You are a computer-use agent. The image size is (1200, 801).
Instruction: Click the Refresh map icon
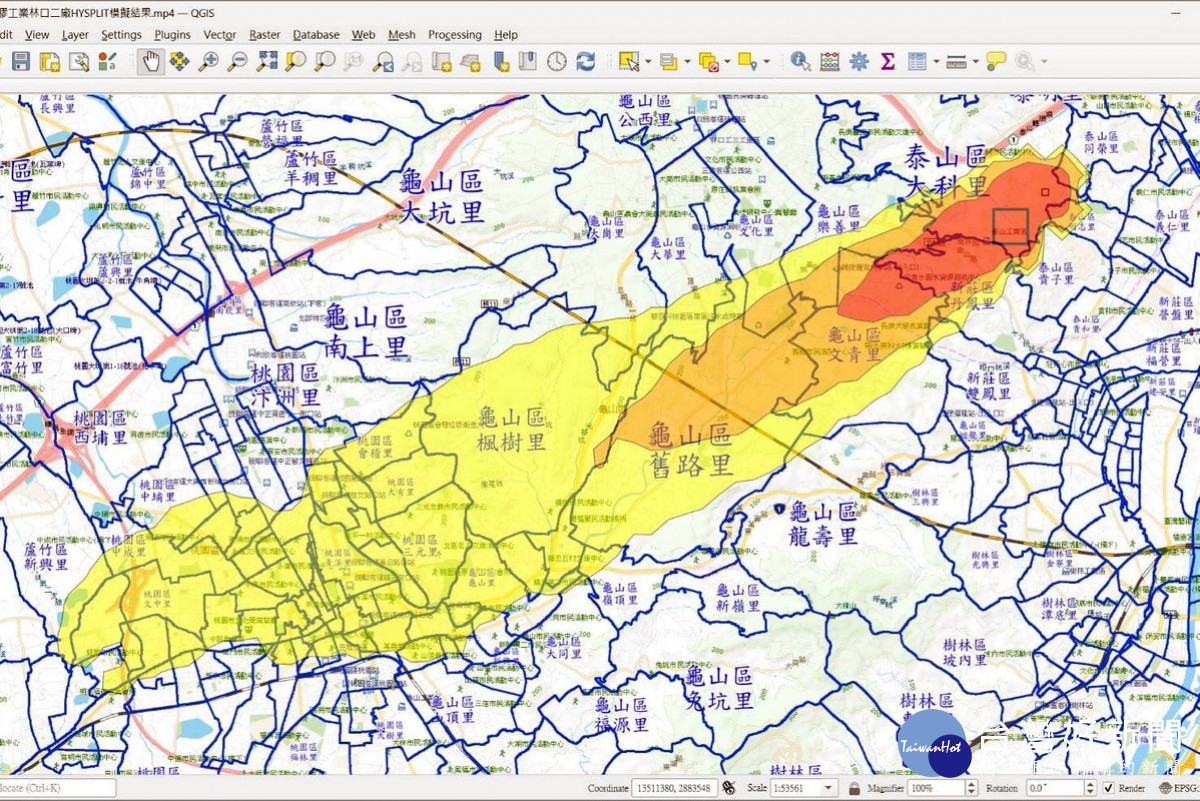[585, 62]
